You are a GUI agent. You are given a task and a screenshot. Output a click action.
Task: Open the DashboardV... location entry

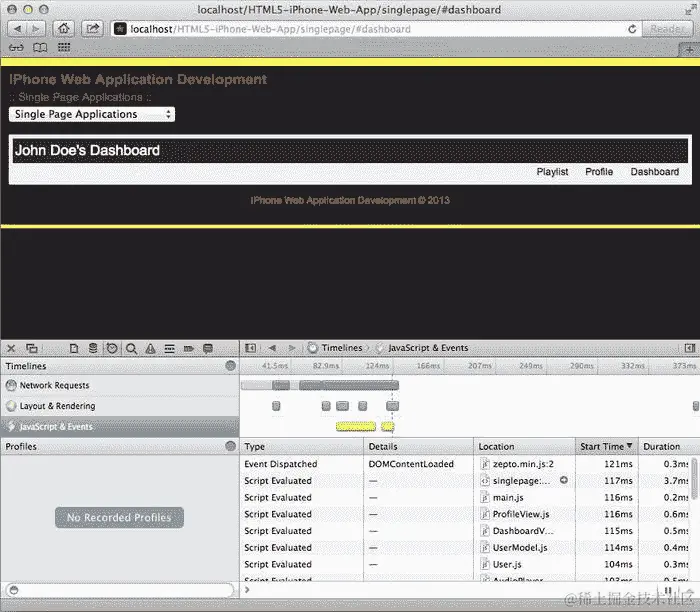pos(523,531)
